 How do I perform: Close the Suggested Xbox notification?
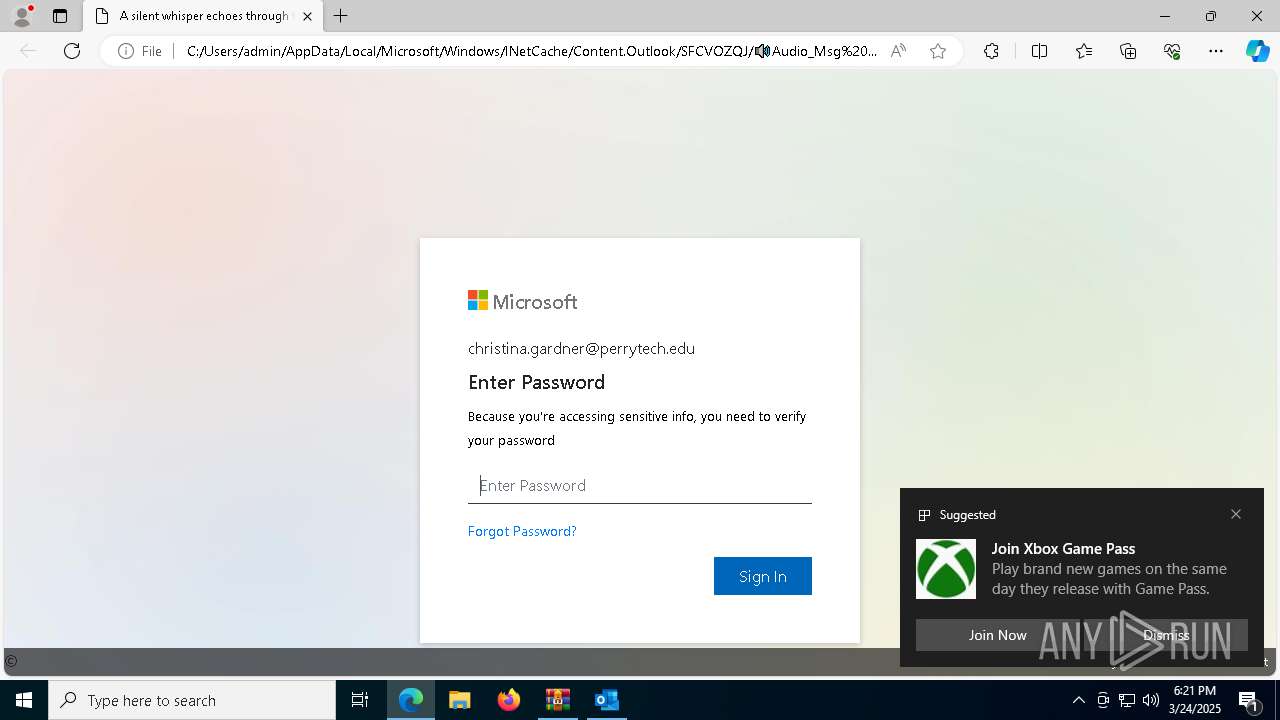pyautogui.click(x=1236, y=514)
